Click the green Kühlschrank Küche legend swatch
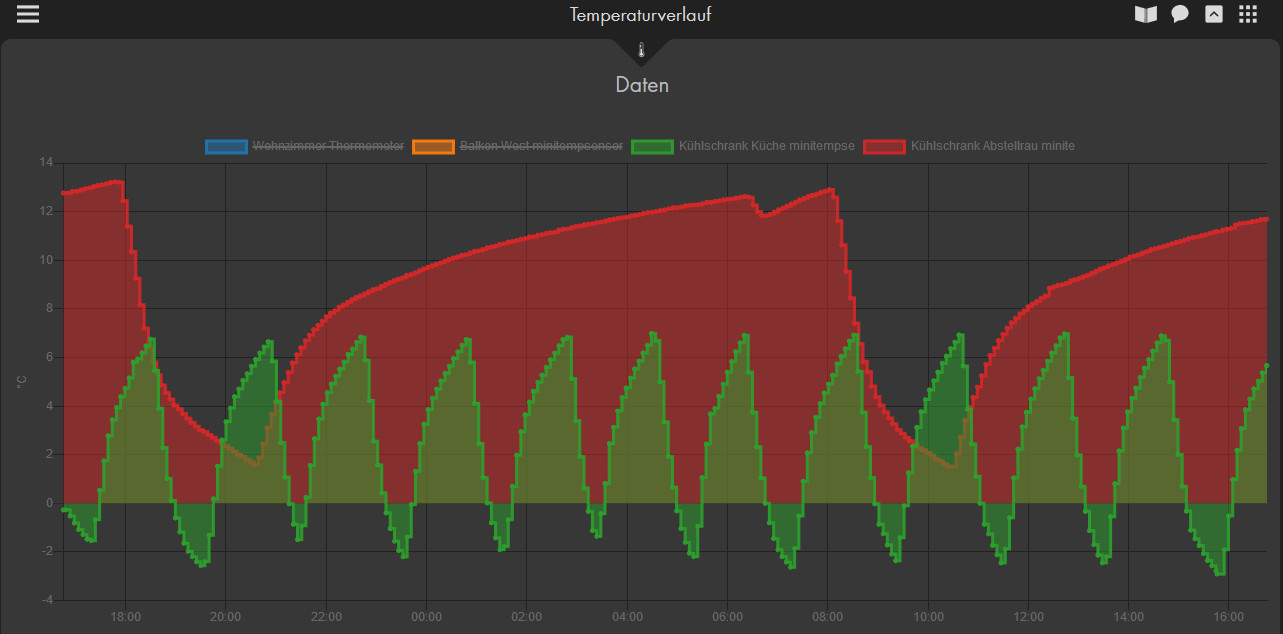The height and width of the screenshot is (634, 1283). 652,146
